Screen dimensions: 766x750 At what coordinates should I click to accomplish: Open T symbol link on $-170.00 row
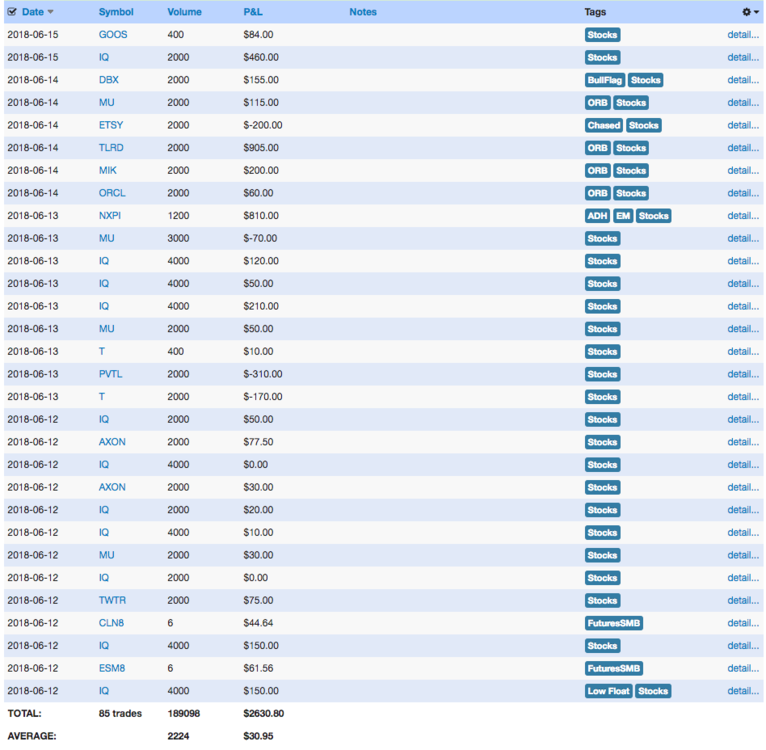(102, 397)
